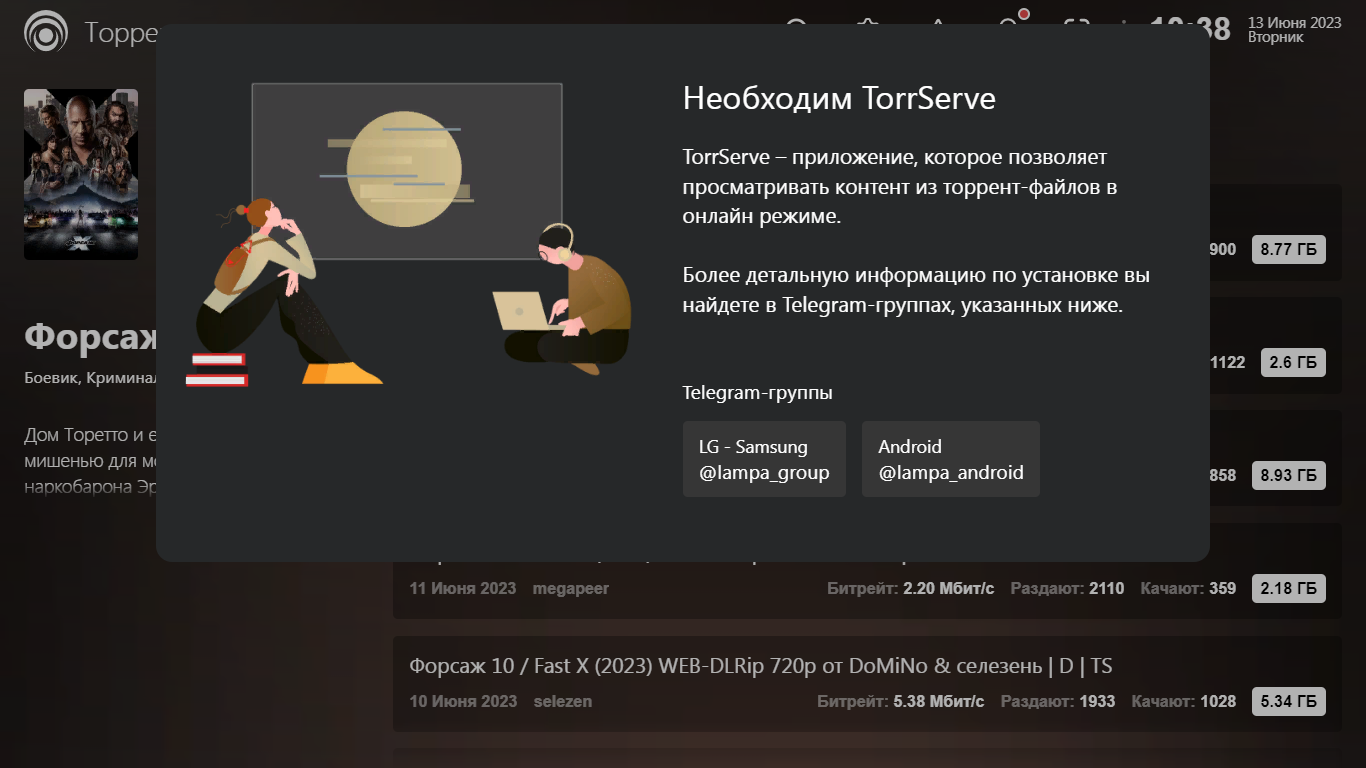Click the Необходим TorrServe heading

click(839, 98)
